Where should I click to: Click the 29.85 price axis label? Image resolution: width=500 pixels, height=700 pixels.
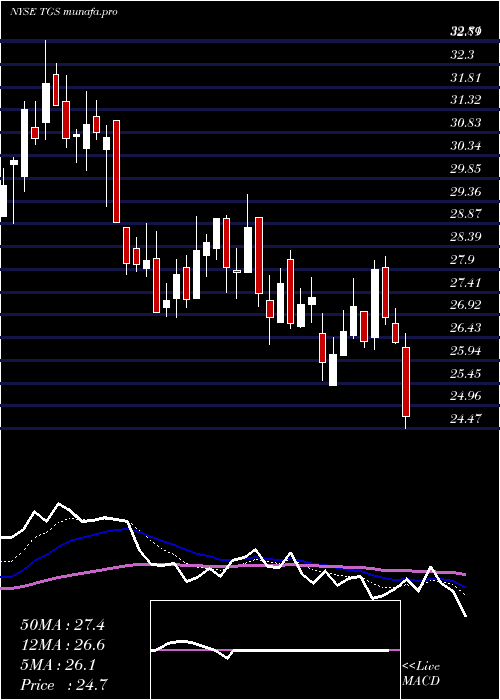click(465, 169)
